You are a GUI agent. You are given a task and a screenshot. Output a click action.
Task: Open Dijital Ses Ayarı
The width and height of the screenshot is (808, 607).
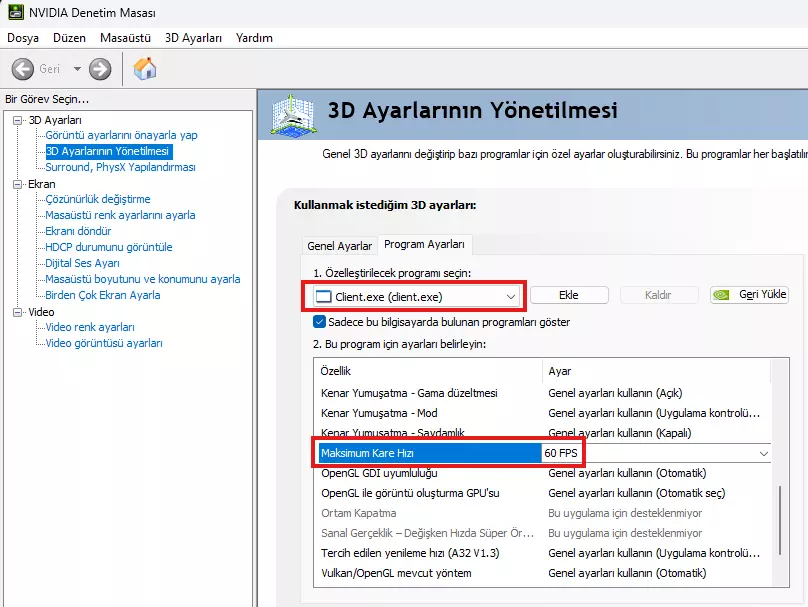(82, 263)
